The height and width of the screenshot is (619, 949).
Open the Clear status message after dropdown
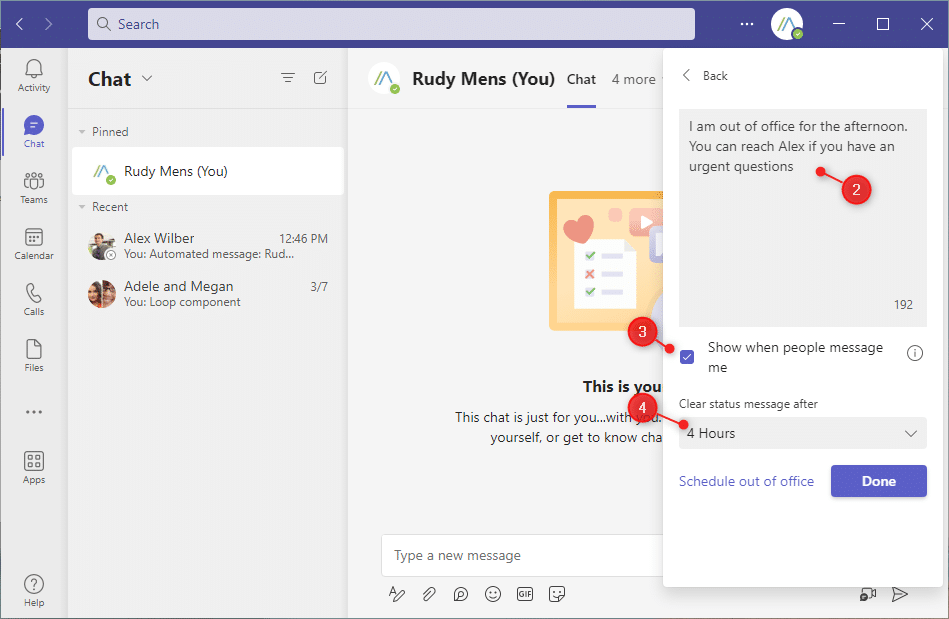(802, 433)
